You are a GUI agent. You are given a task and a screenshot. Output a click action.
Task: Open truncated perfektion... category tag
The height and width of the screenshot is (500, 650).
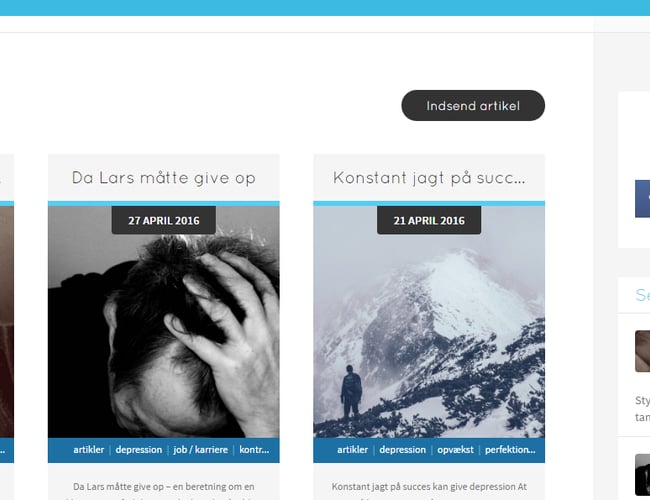coord(510,450)
